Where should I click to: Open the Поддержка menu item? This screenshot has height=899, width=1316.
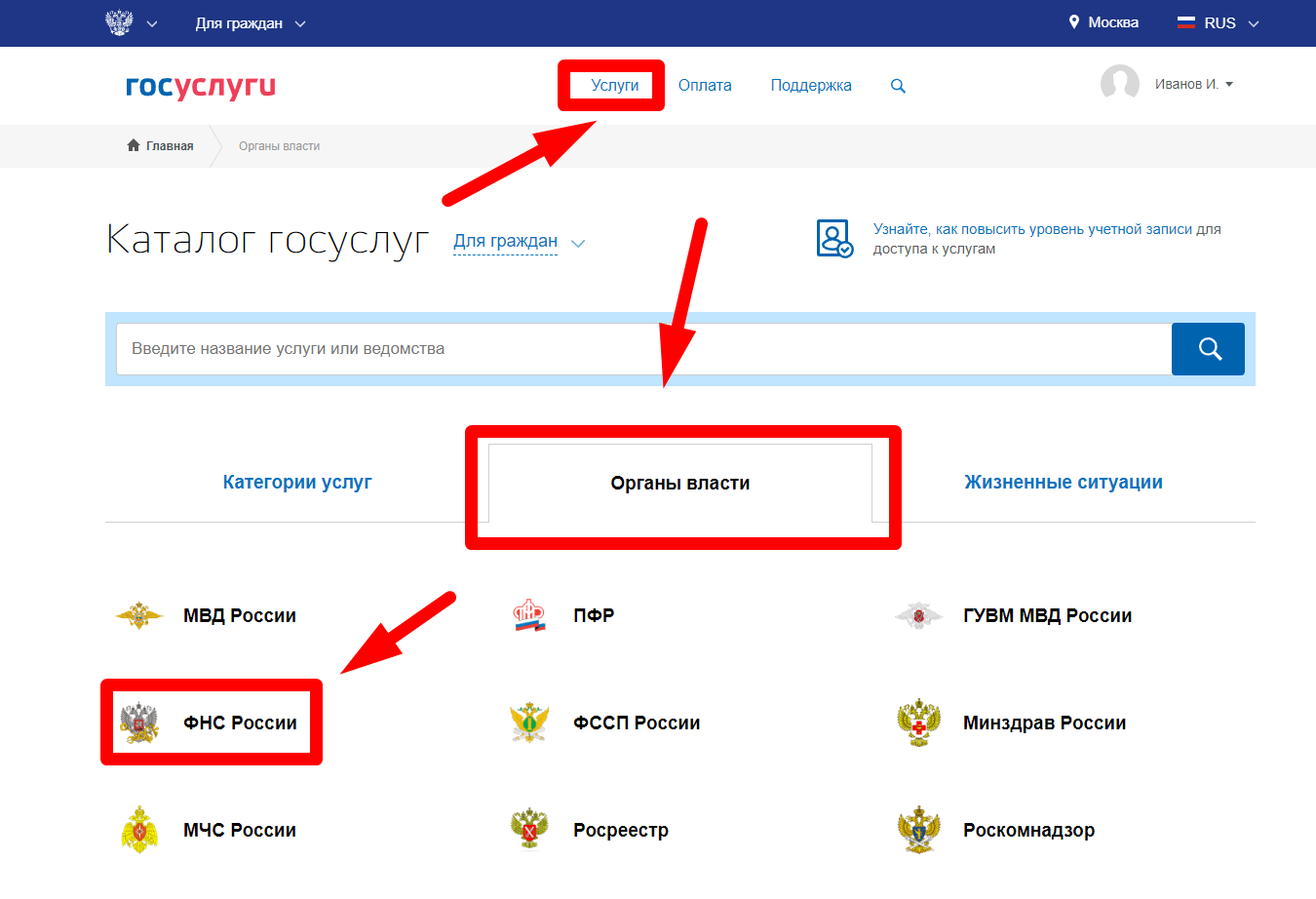point(811,86)
